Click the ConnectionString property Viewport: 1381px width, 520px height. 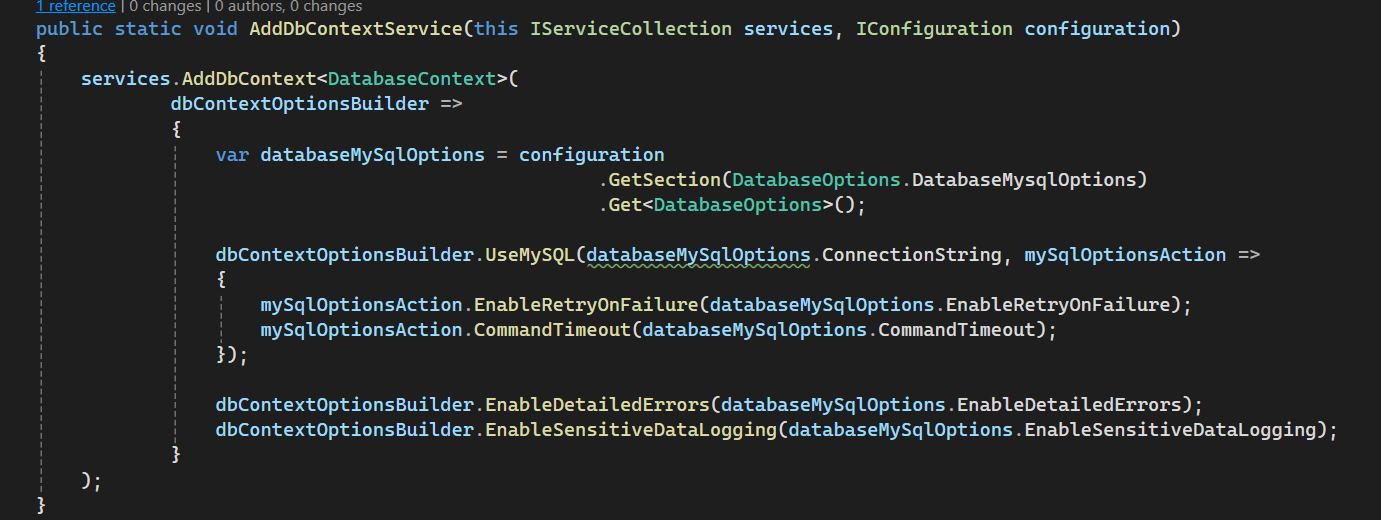(911, 255)
